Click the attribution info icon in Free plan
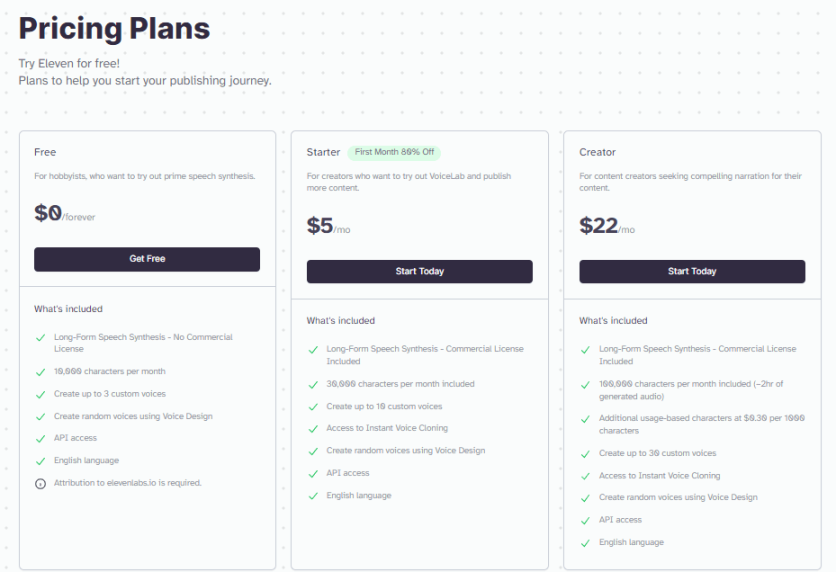This screenshot has width=836, height=572. [40, 483]
